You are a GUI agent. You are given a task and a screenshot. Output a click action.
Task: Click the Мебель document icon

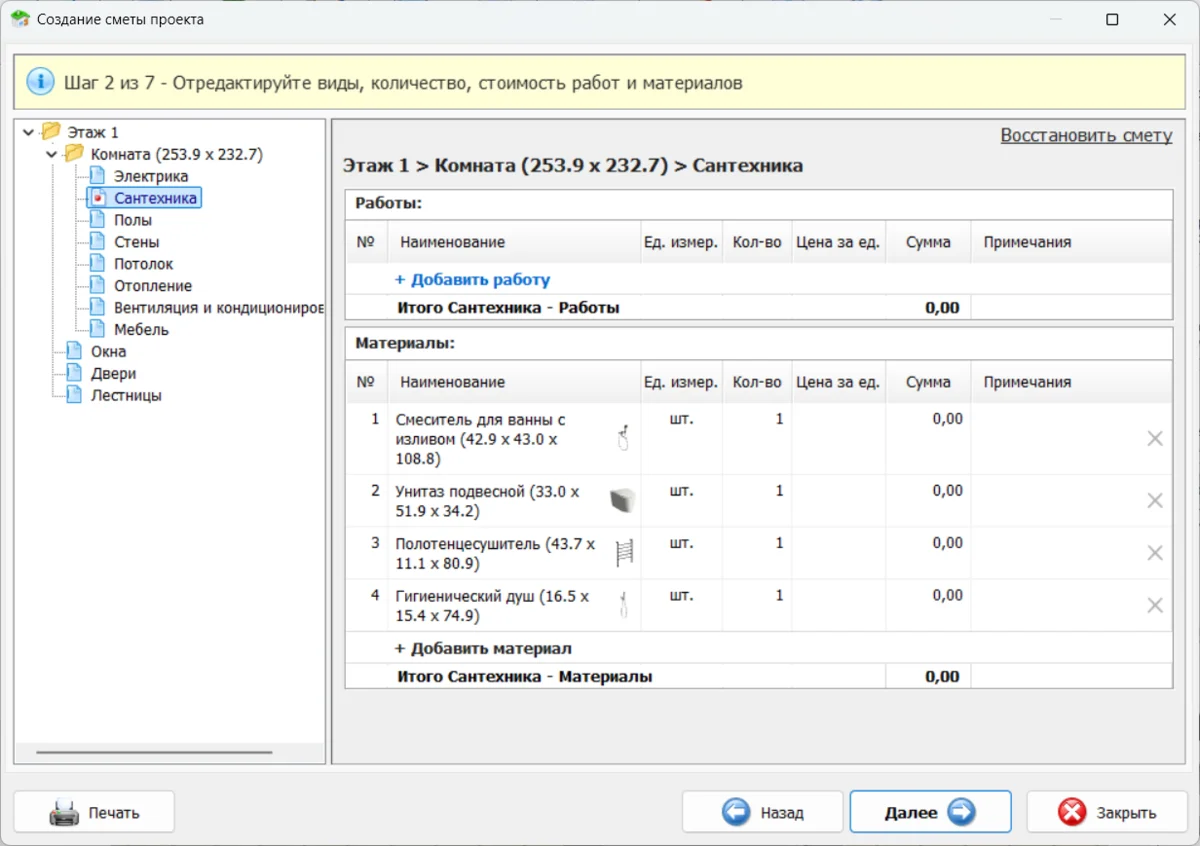(97, 330)
